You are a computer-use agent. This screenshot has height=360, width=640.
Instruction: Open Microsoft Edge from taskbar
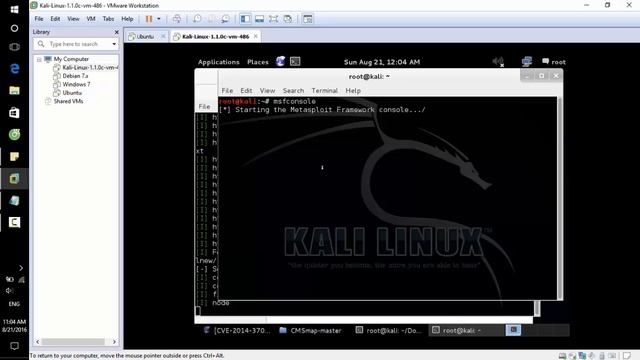point(14,69)
